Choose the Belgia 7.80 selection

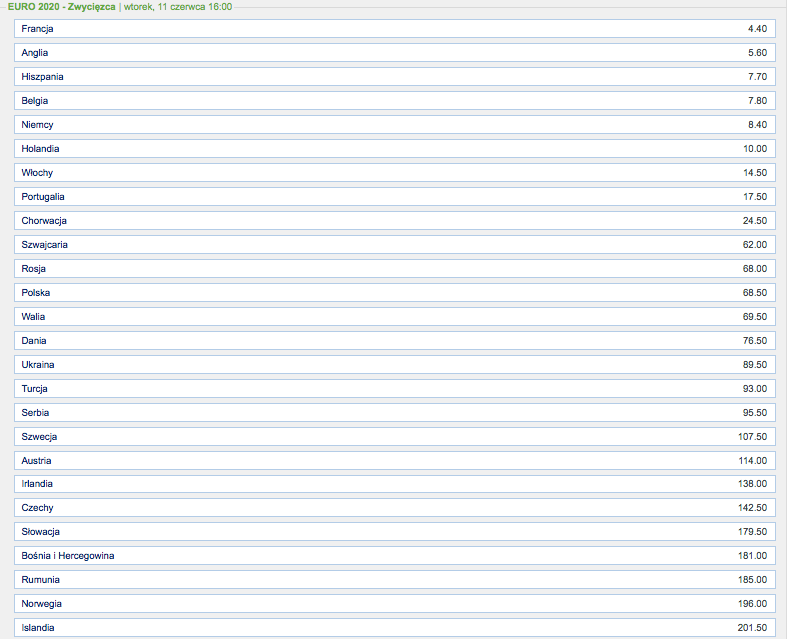coord(394,101)
